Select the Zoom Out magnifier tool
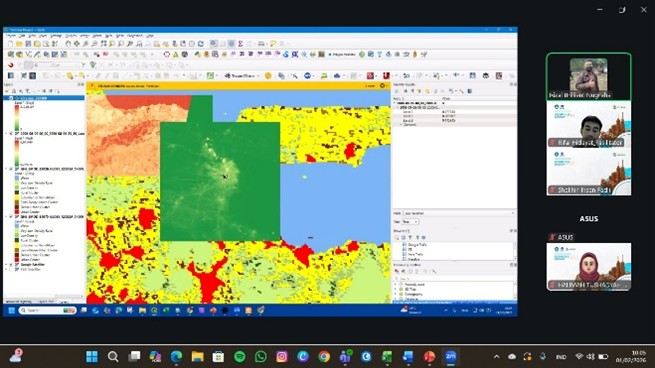 click(94, 43)
